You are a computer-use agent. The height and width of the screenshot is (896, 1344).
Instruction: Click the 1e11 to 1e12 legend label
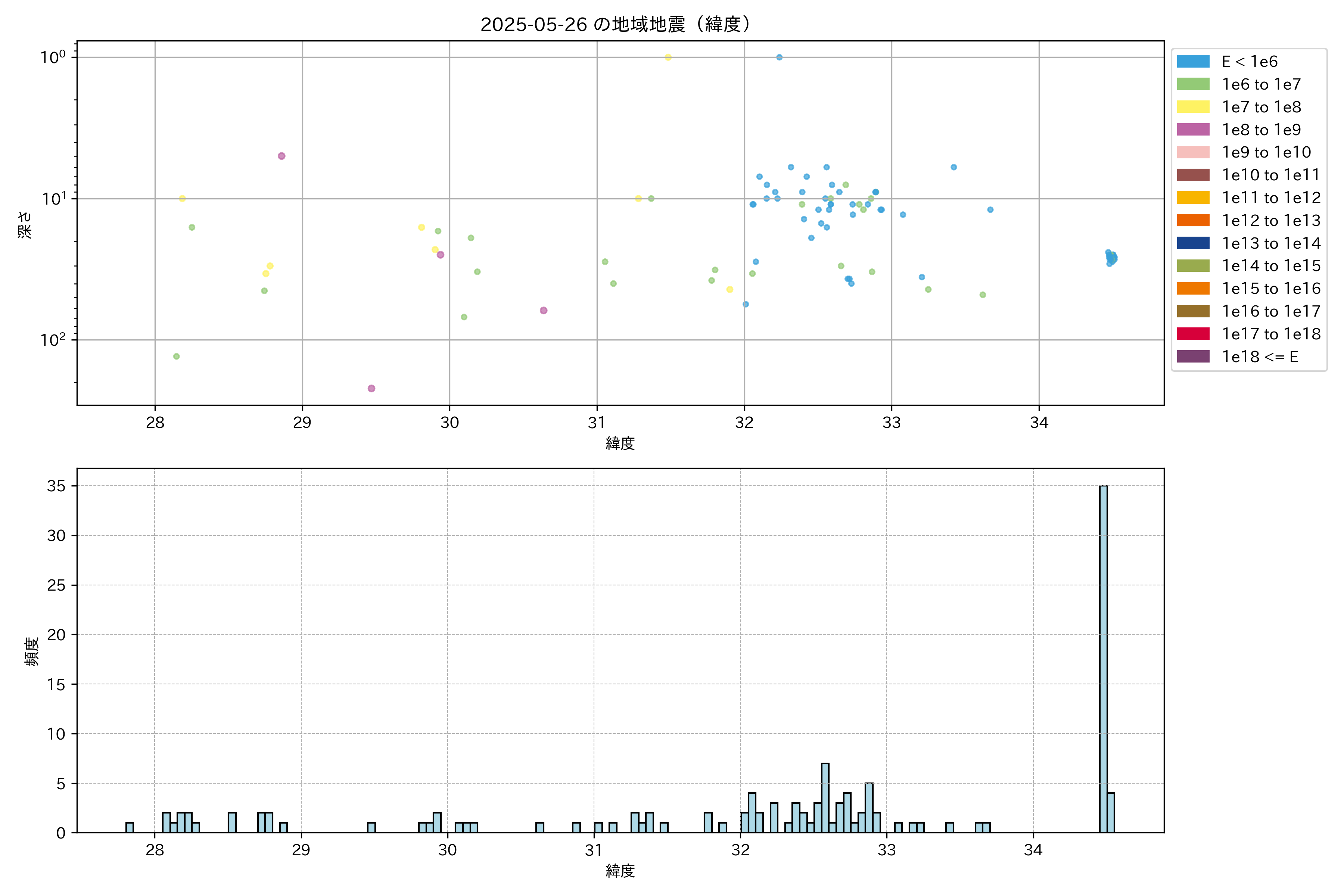click(1271, 198)
